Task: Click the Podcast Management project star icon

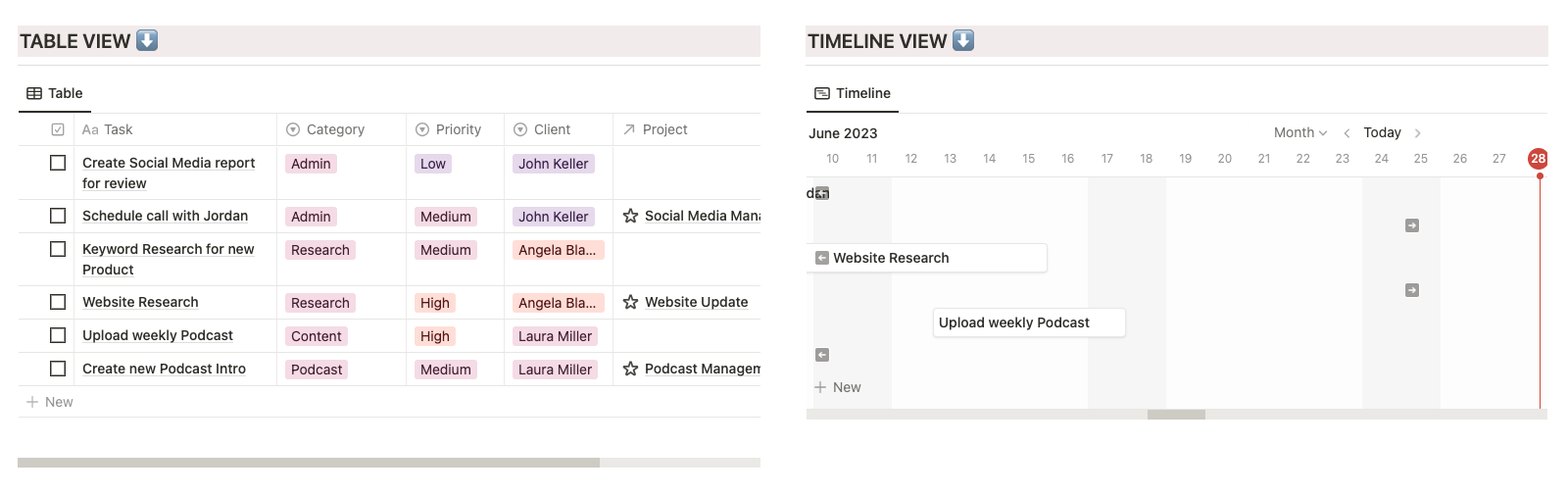Action: 630,369
